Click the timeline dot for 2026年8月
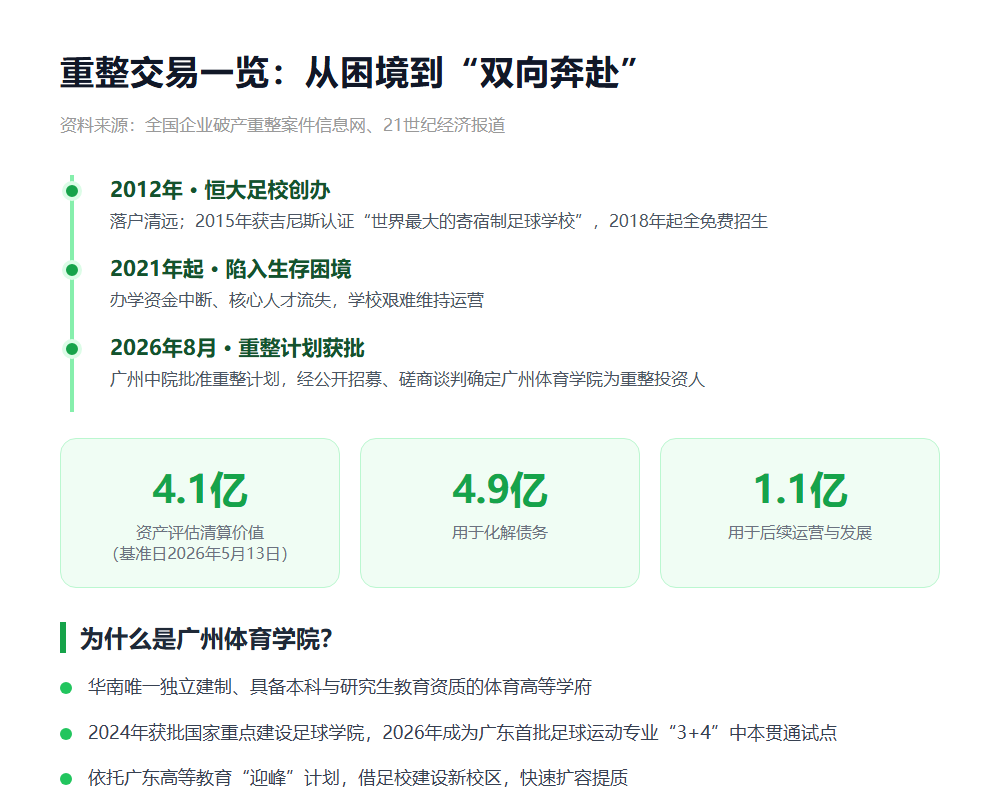Screen dimensions: 1000x794 tap(72, 349)
